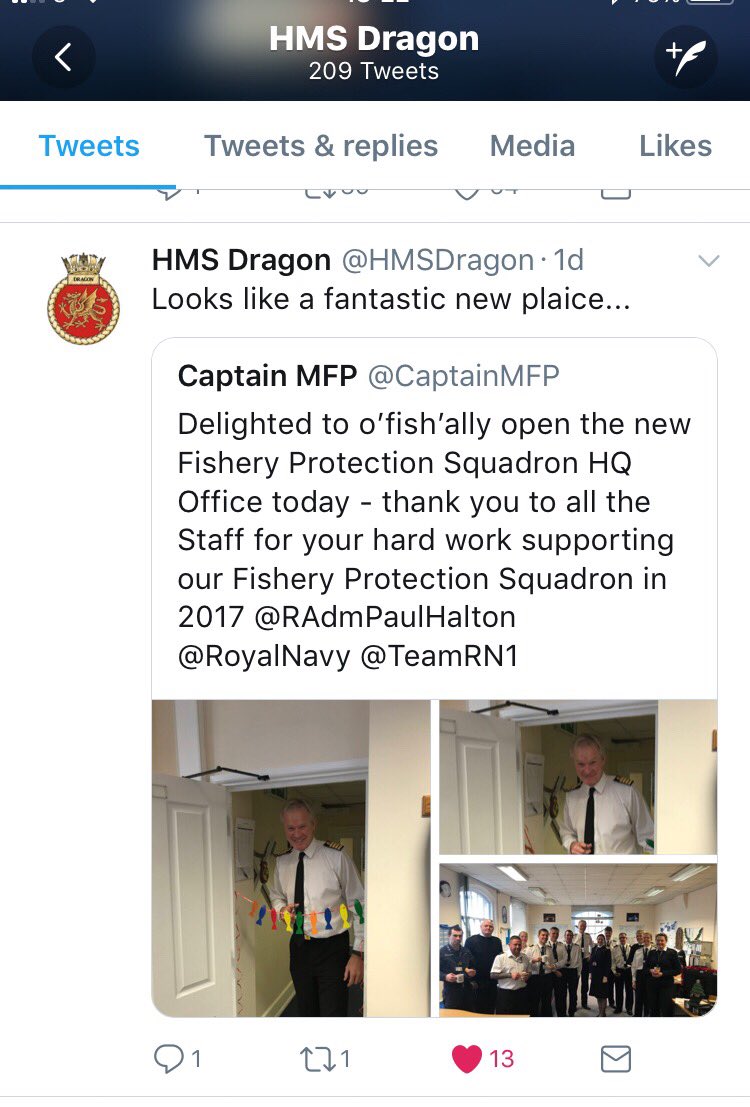Viewport: 750px width, 1107px height.
Task: Share tweet via envelope message icon
Action: [x=615, y=1059]
